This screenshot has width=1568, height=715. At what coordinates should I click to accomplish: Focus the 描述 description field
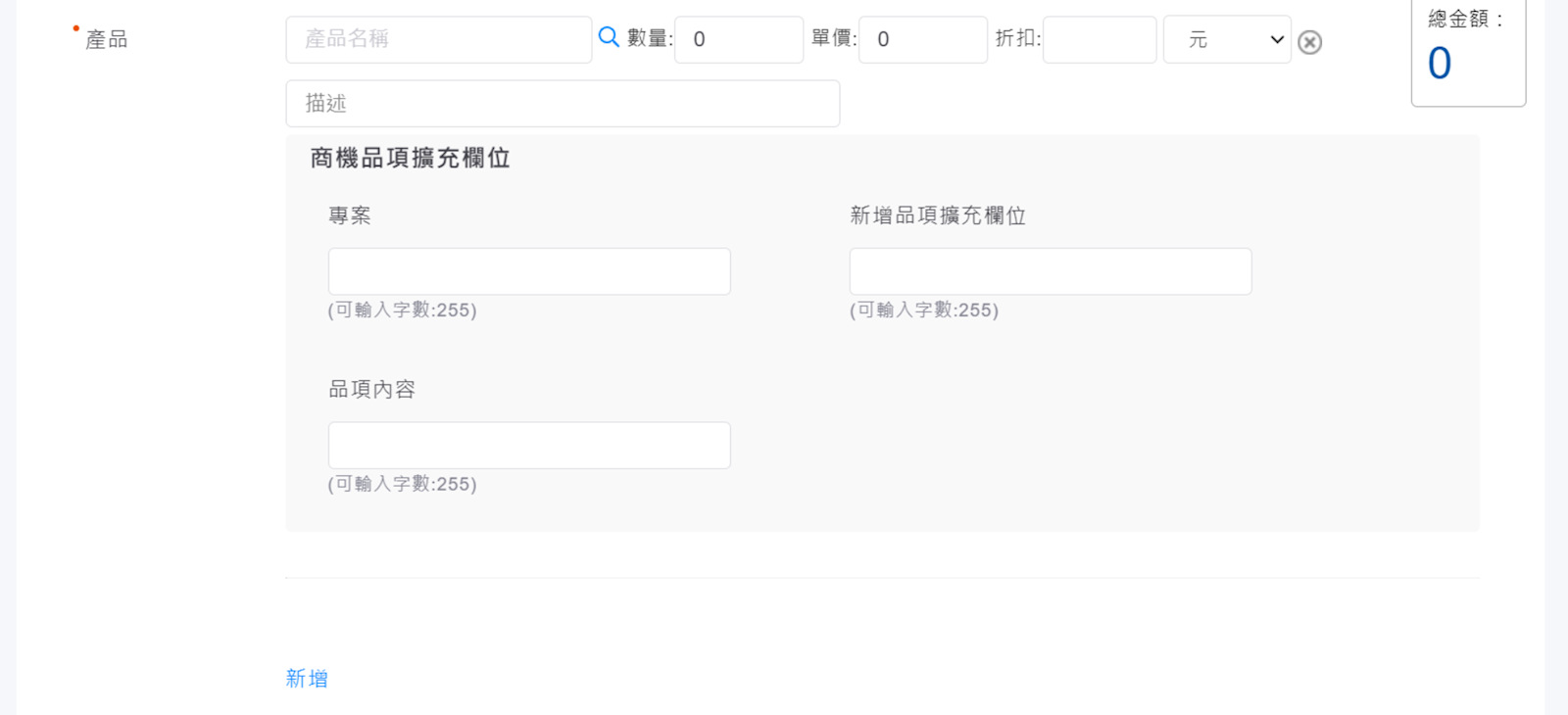(563, 104)
